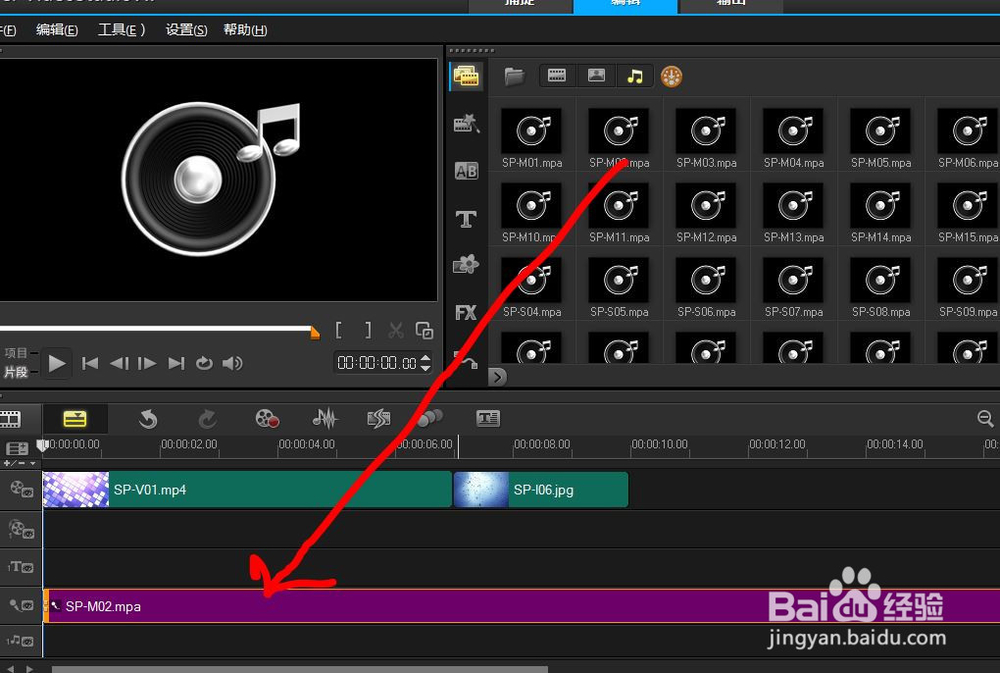
Task: Open the subtitle editor
Action: click(488, 418)
